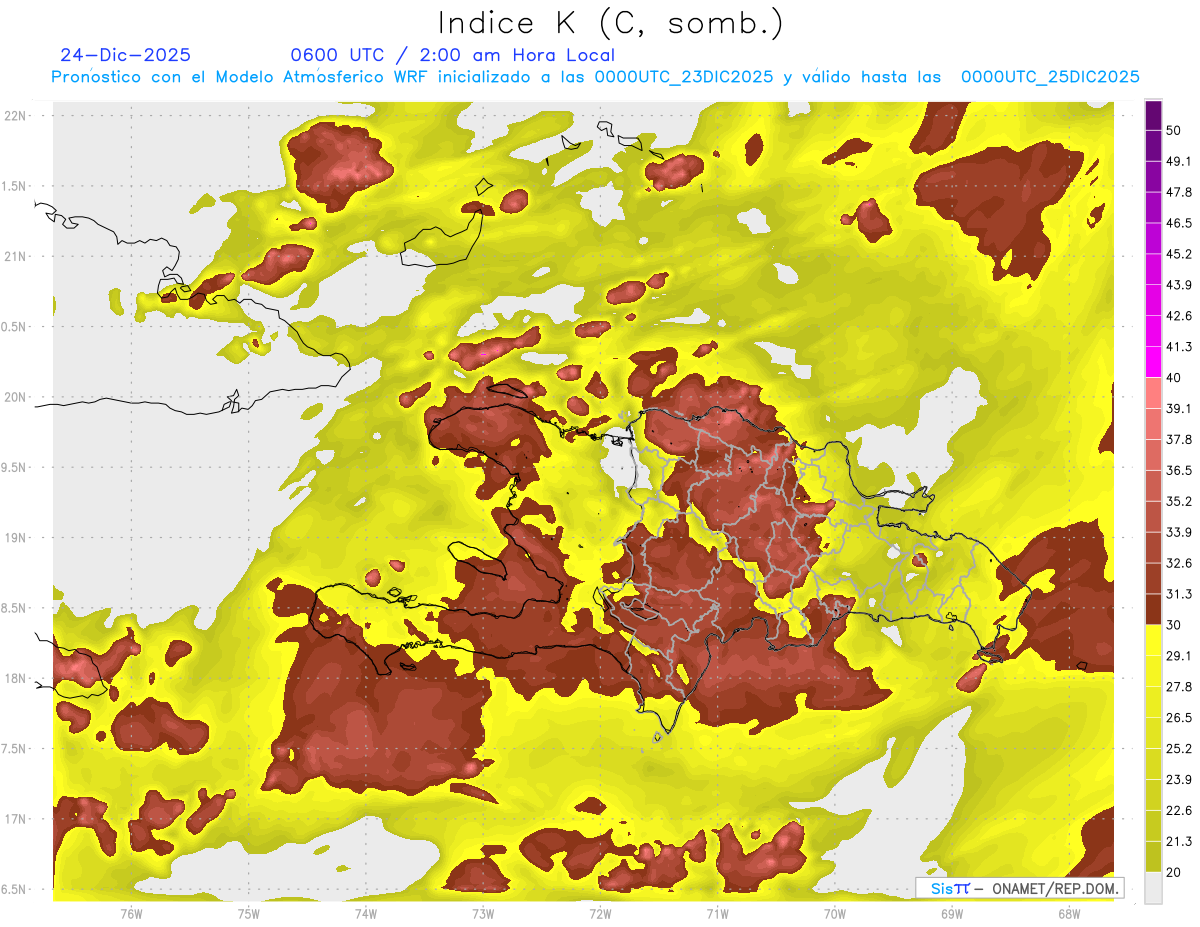The width and height of the screenshot is (1200, 927).
Task: Select the magenta swatch between 41.3 and 40
Action: pyautogui.click(x=1153, y=362)
